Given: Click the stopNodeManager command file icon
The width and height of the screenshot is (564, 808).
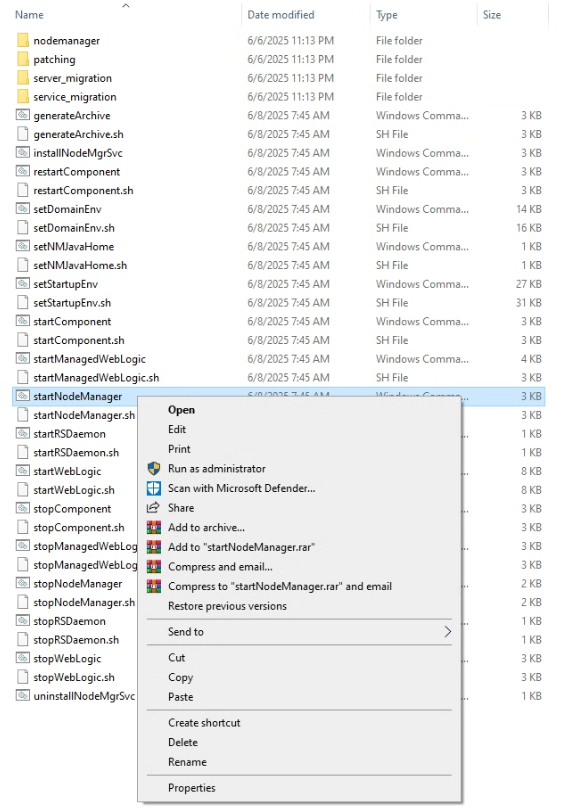Looking at the screenshot, I should [x=23, y=584].
